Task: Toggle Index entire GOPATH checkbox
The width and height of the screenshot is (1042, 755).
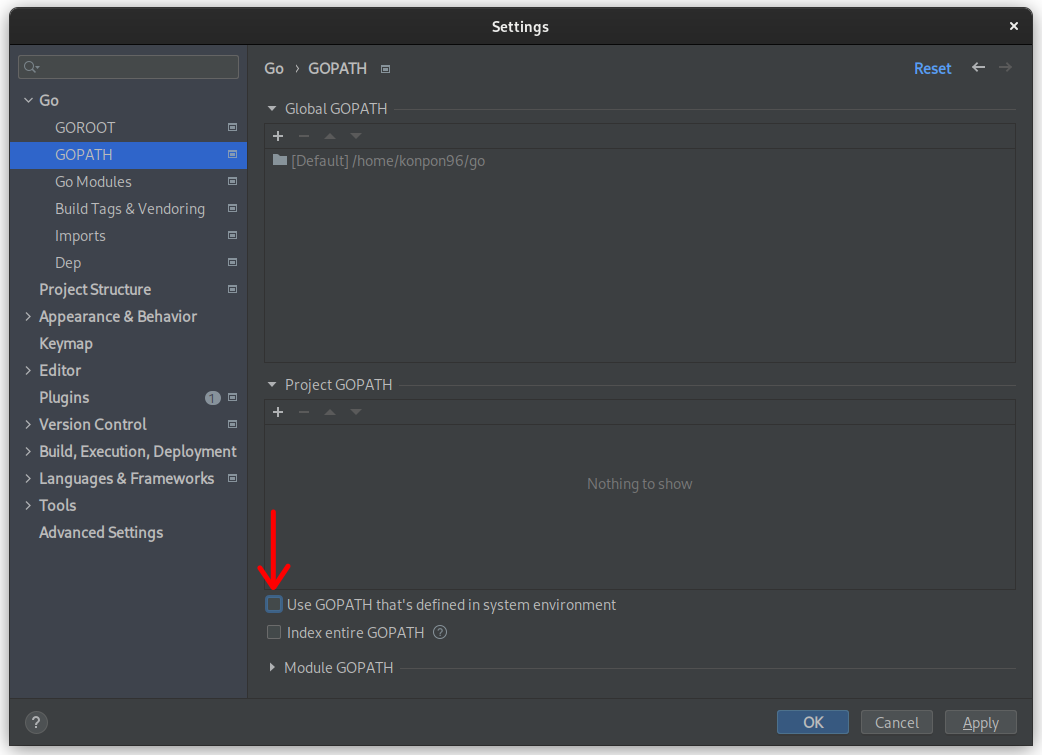Action: click(x=274, y=632)
